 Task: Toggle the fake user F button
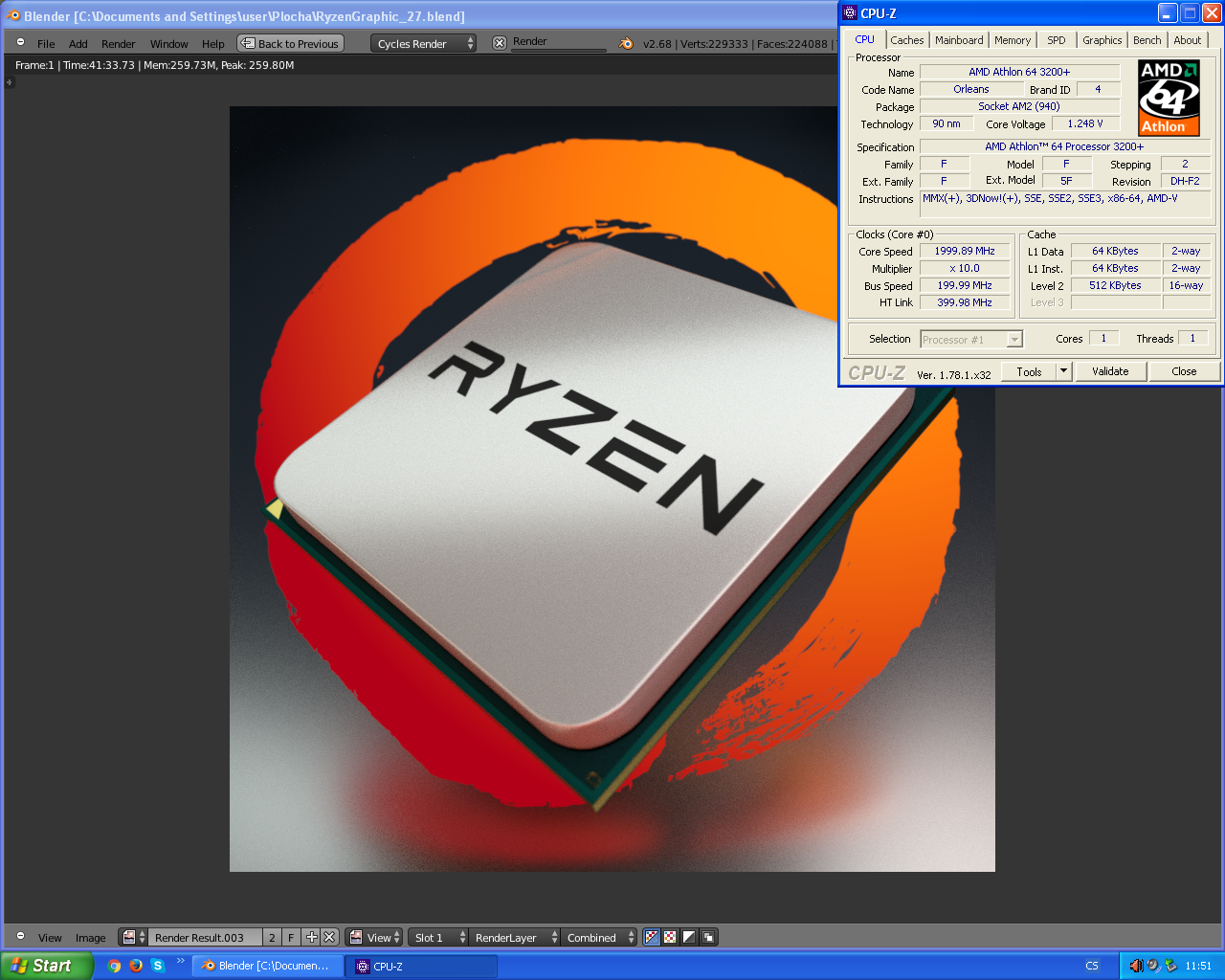pos(291,938)
